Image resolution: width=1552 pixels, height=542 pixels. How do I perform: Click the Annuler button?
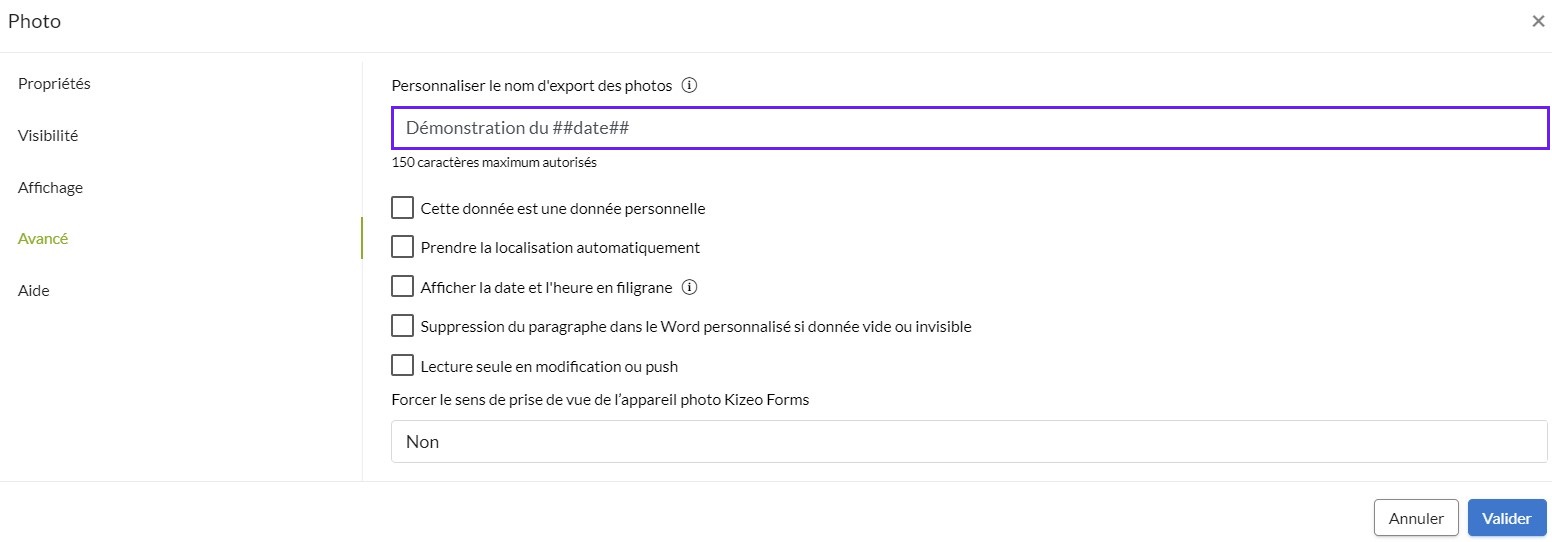tap(1416, 518)
